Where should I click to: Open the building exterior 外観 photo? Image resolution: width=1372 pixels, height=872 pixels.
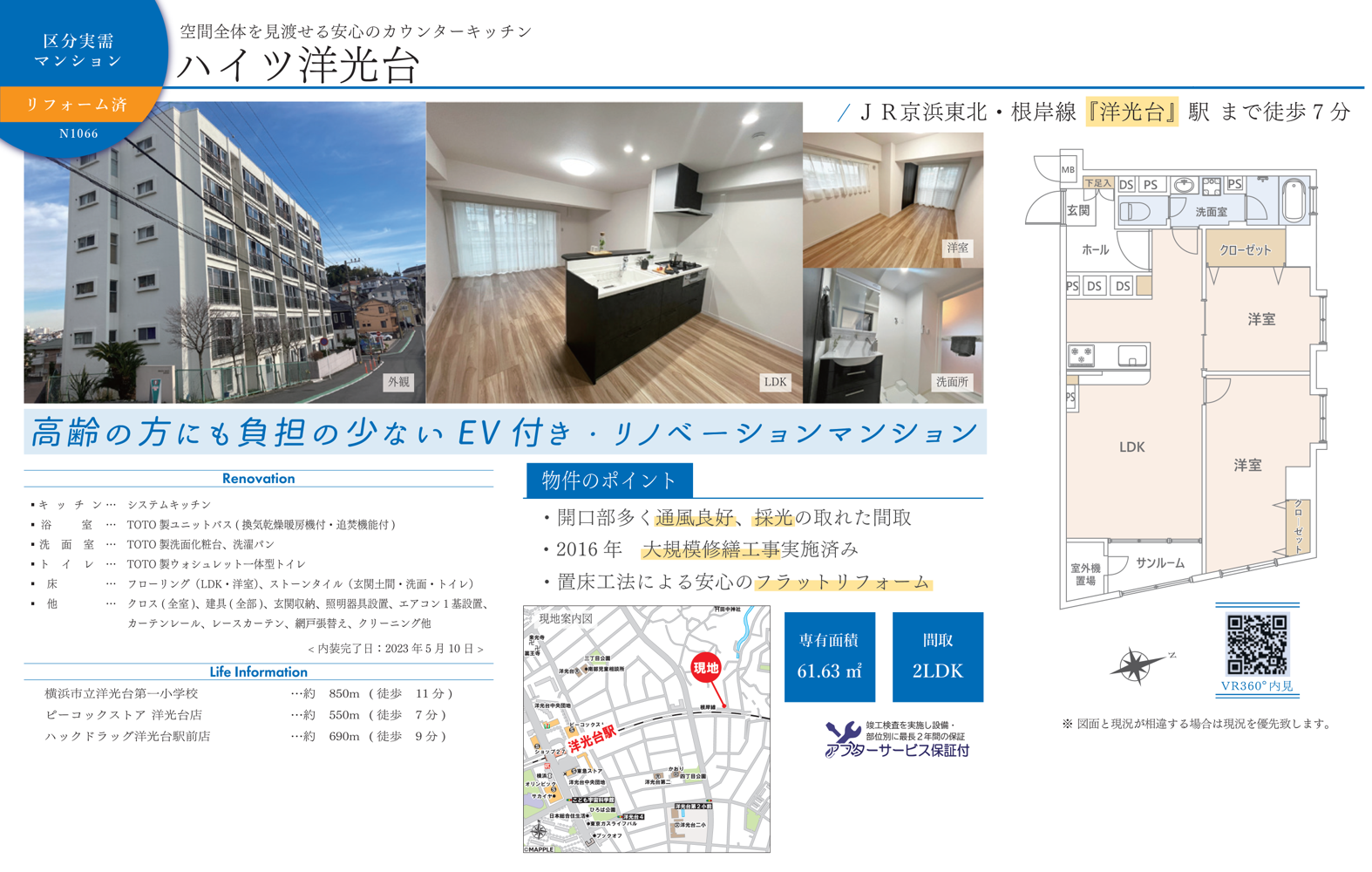(x=225, y=253)
